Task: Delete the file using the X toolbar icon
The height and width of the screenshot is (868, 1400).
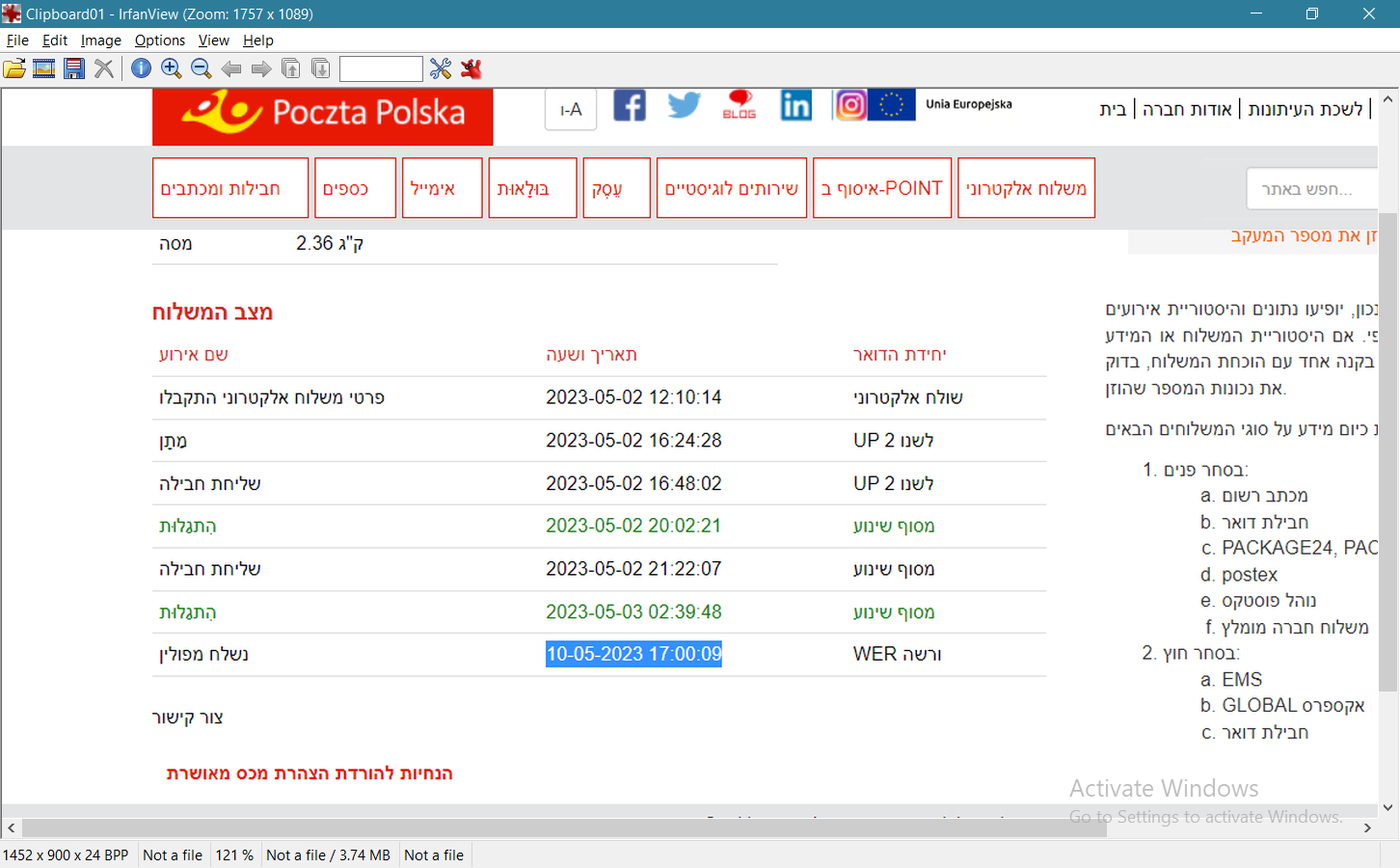Action: coord(104,68)
